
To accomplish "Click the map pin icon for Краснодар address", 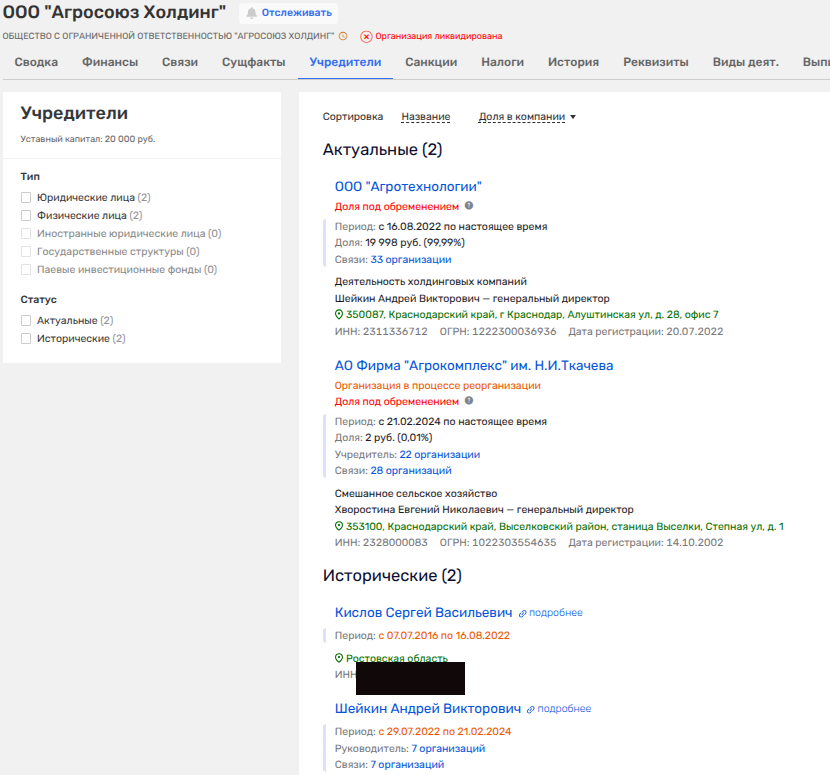I will pos(339,315).
